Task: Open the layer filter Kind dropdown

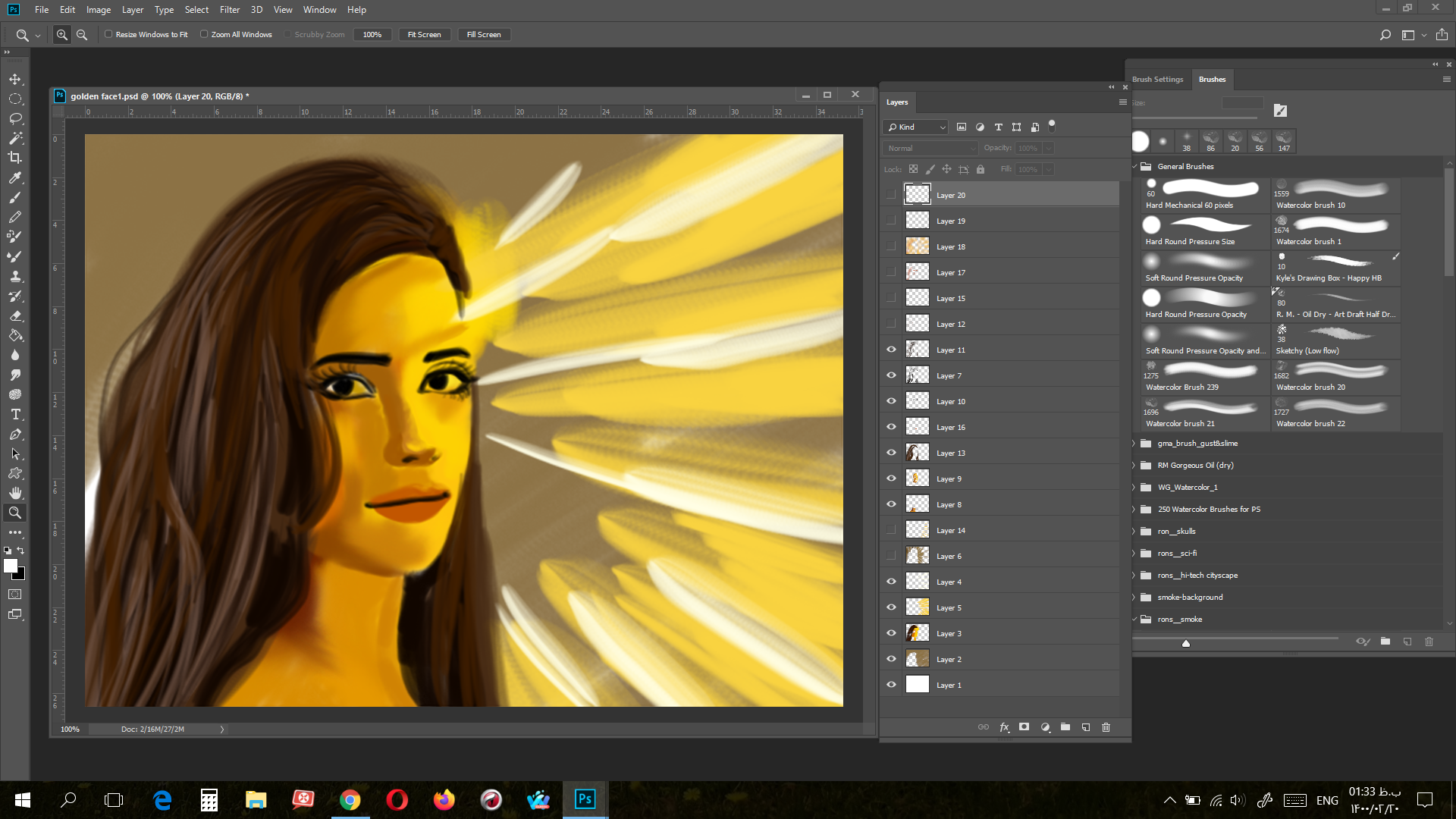Action: point(916,127)
